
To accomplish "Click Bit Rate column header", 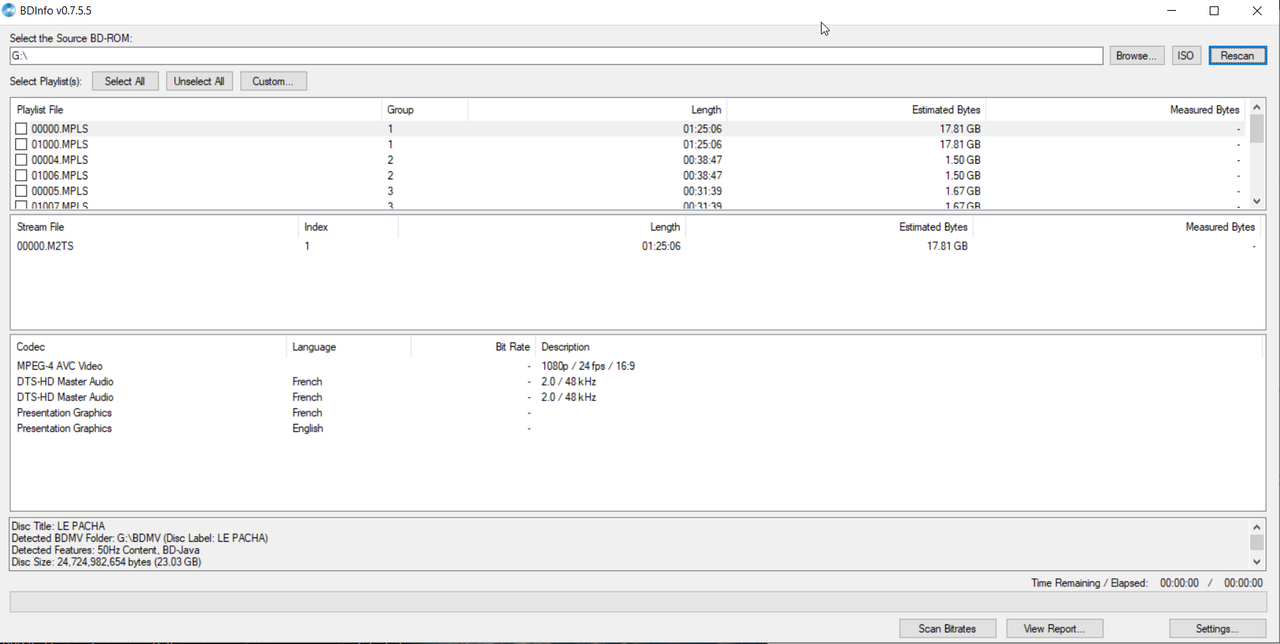I will (472, 347).
